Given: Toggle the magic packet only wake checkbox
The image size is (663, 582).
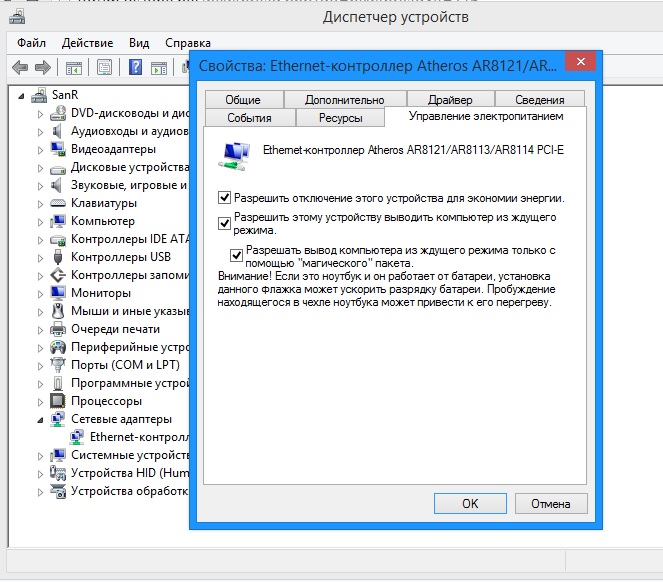Looking at the screenshot, I should click(237, 254).
